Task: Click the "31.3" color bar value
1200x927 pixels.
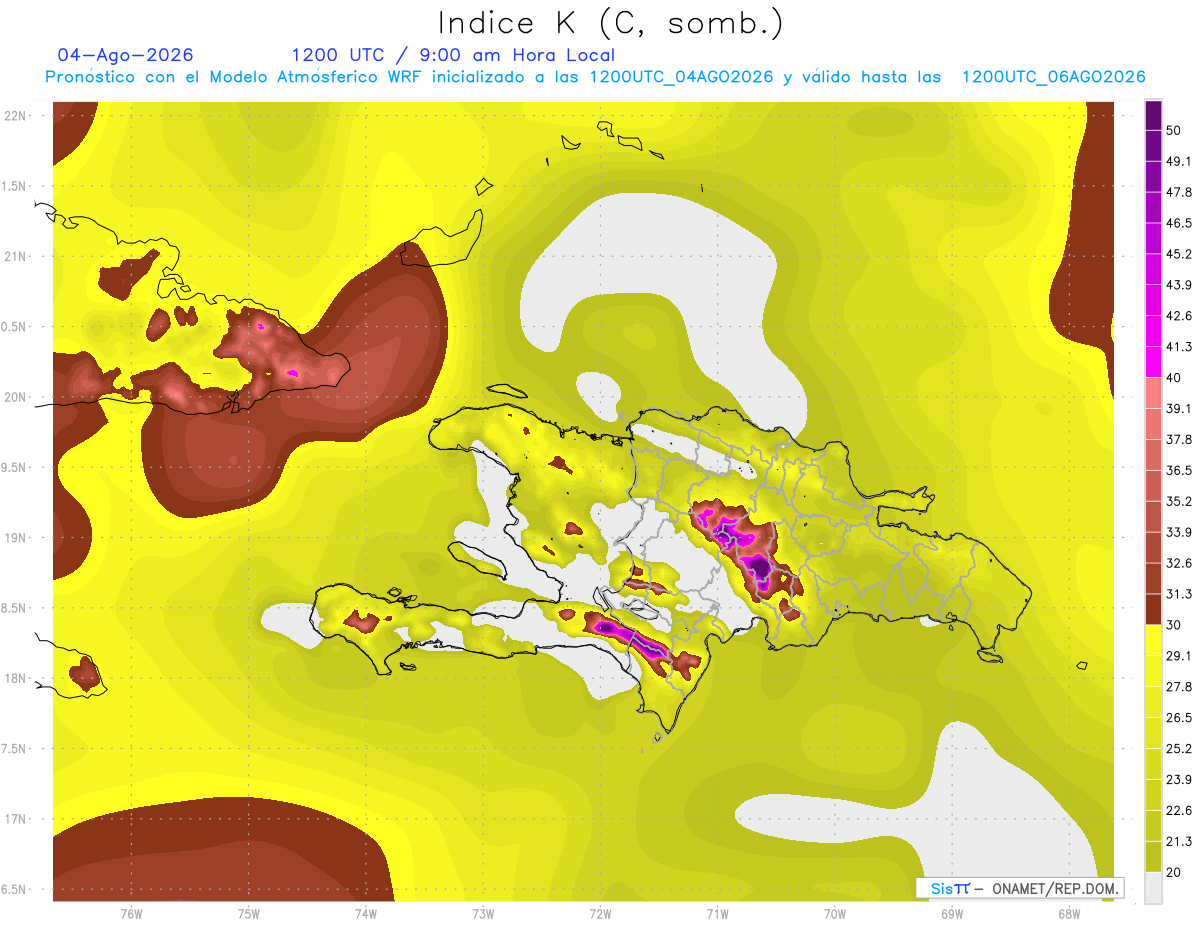Action: pos(1178,594)
